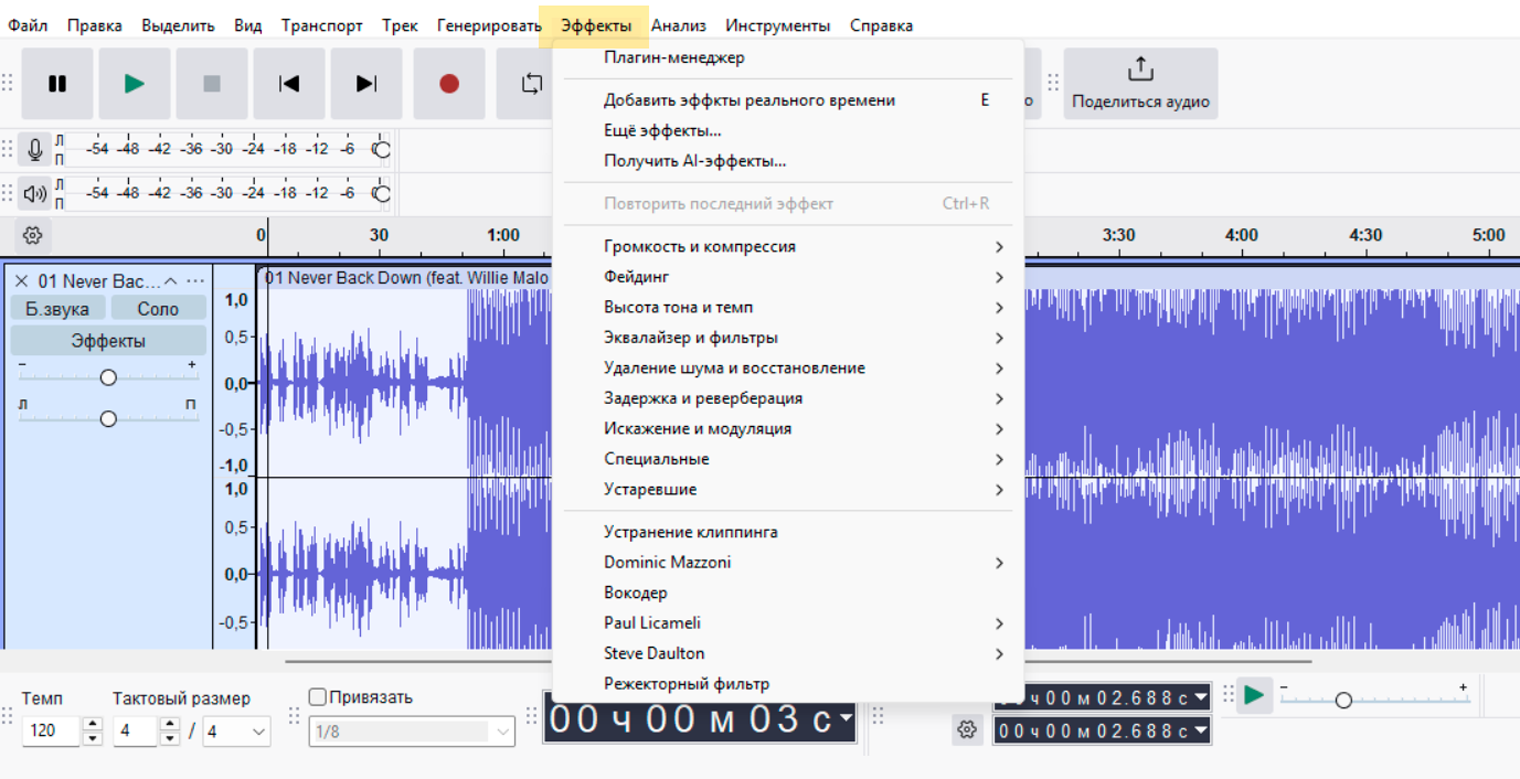Open the Файл menu
The width and height of the screenshot is (1520, 779).
28,26
